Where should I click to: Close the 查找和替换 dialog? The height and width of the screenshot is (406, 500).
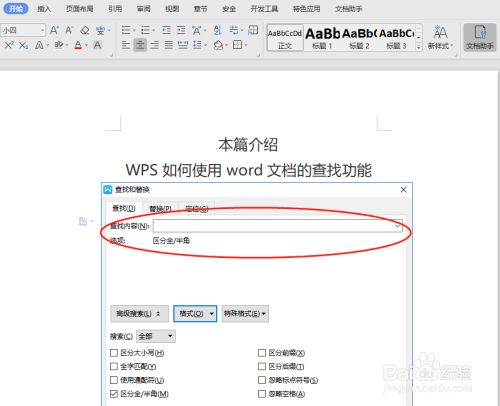(x=403, y=190)
